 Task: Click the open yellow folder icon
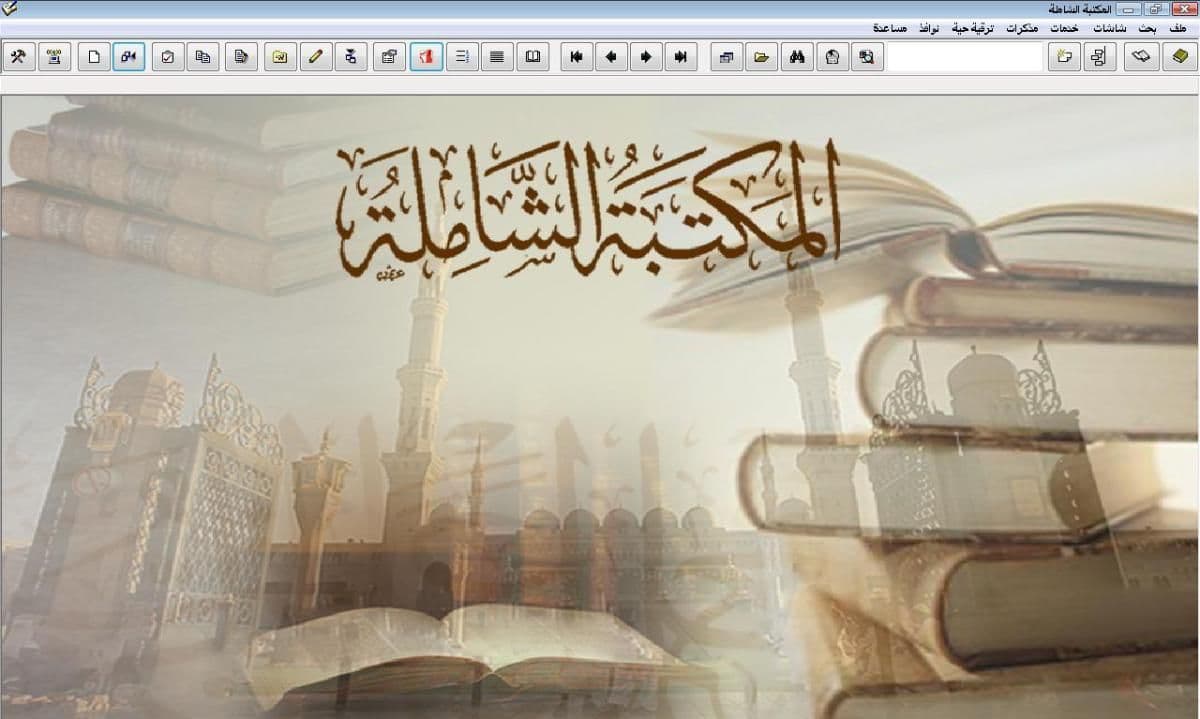pyautogui.click(x=762, y=57)
